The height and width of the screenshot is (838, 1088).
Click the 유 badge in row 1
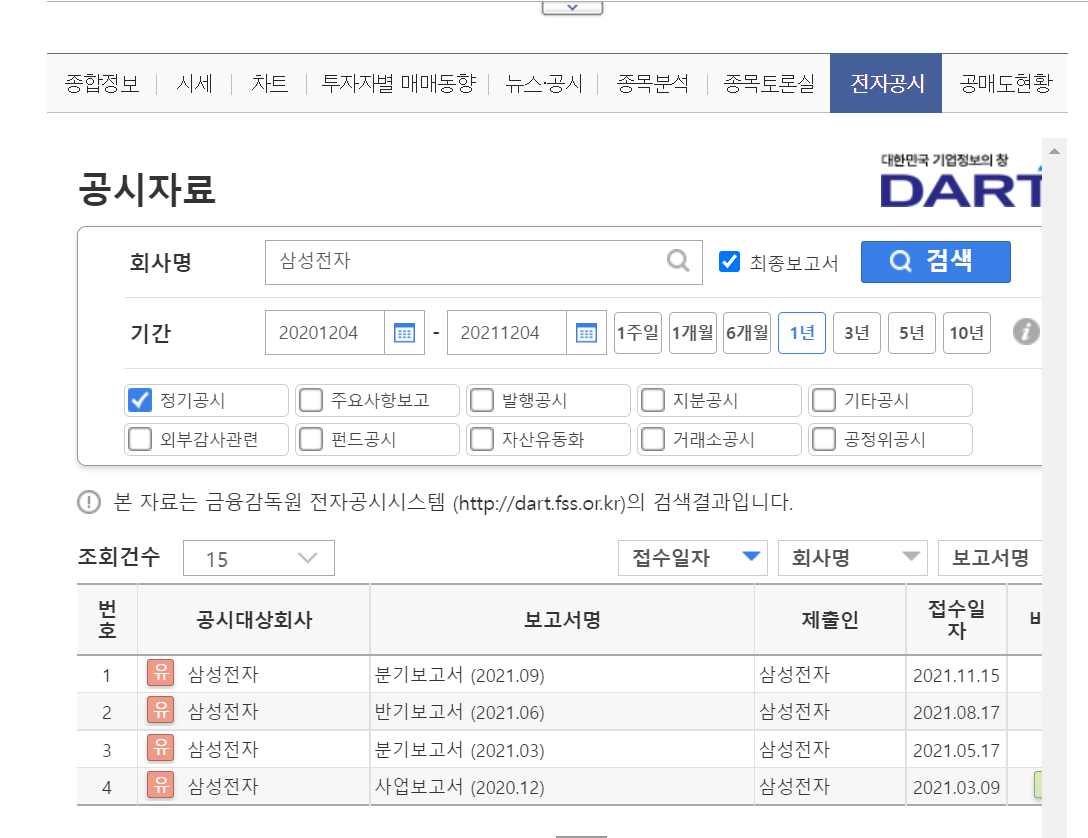(x=160, y=673)
